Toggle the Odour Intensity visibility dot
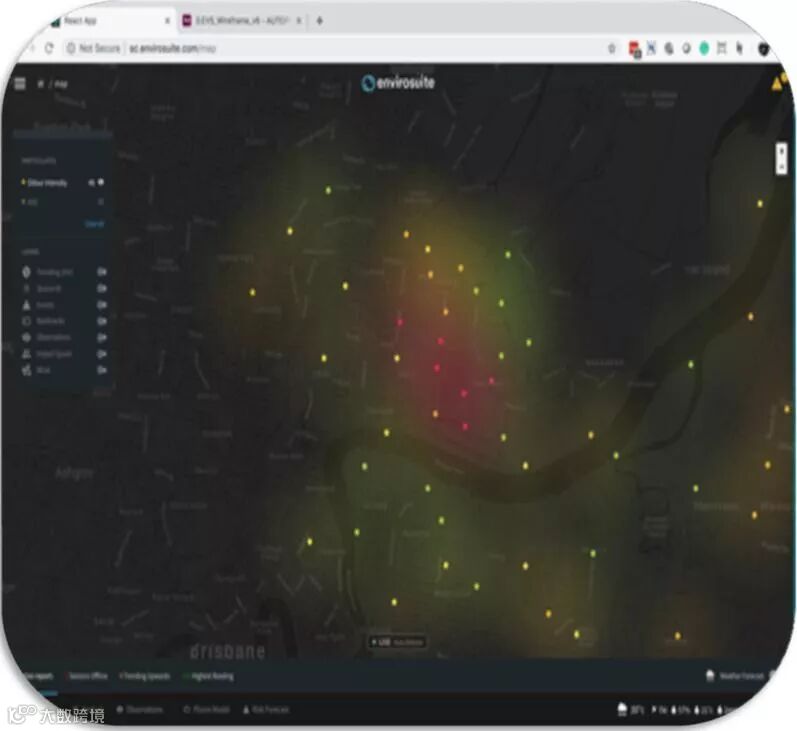The image size is (797, 731). click(101, 182)
